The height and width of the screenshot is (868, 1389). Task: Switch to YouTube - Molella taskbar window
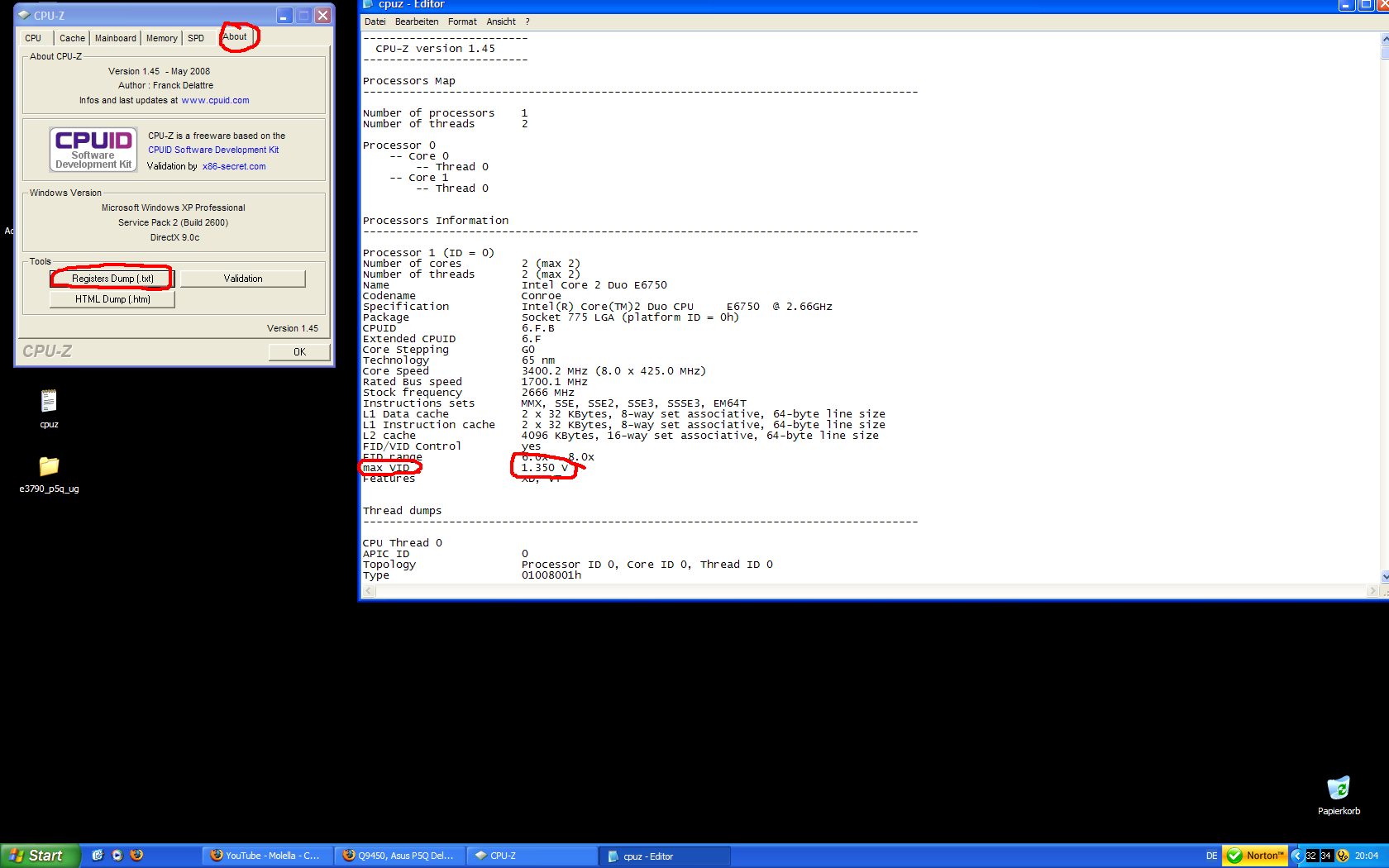(x=267, y=856)
